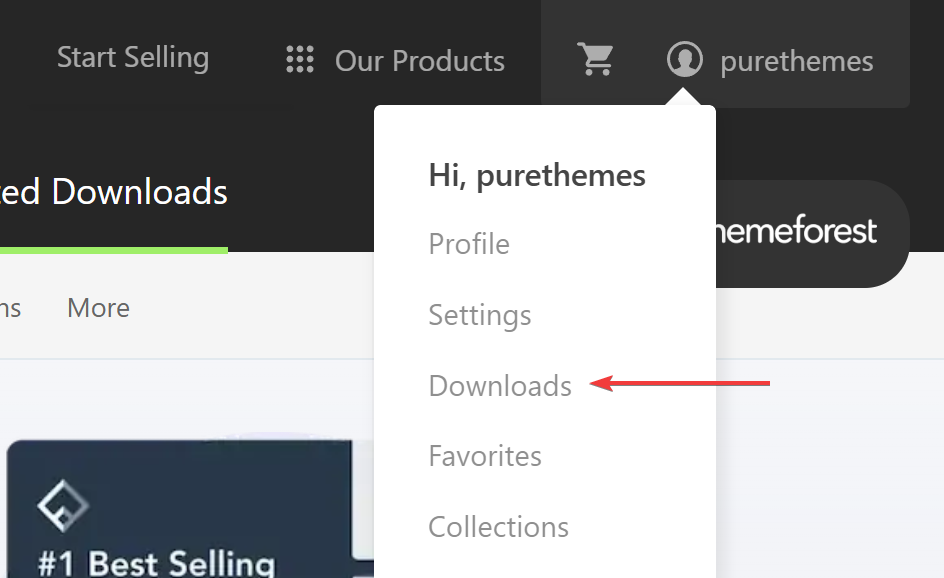Open Favorites from the dropdown
944x578 pixels.
click(485, 456)
